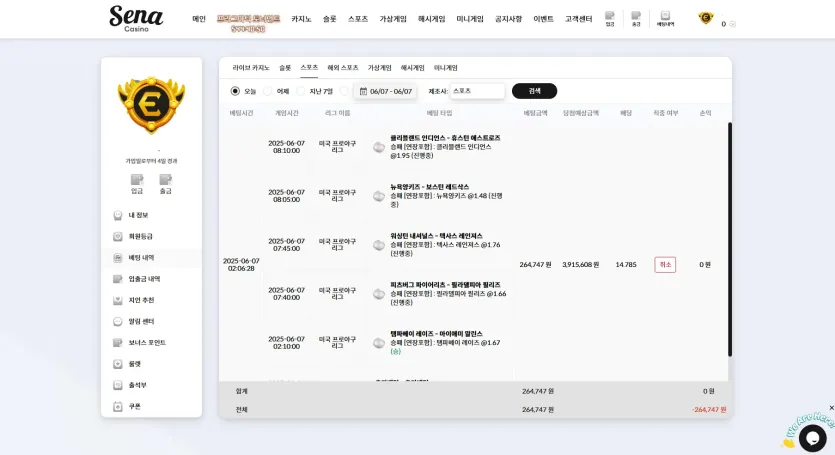
Task: Click the baseball icon on the 07:40:00 game row
Action: point(379,294)
